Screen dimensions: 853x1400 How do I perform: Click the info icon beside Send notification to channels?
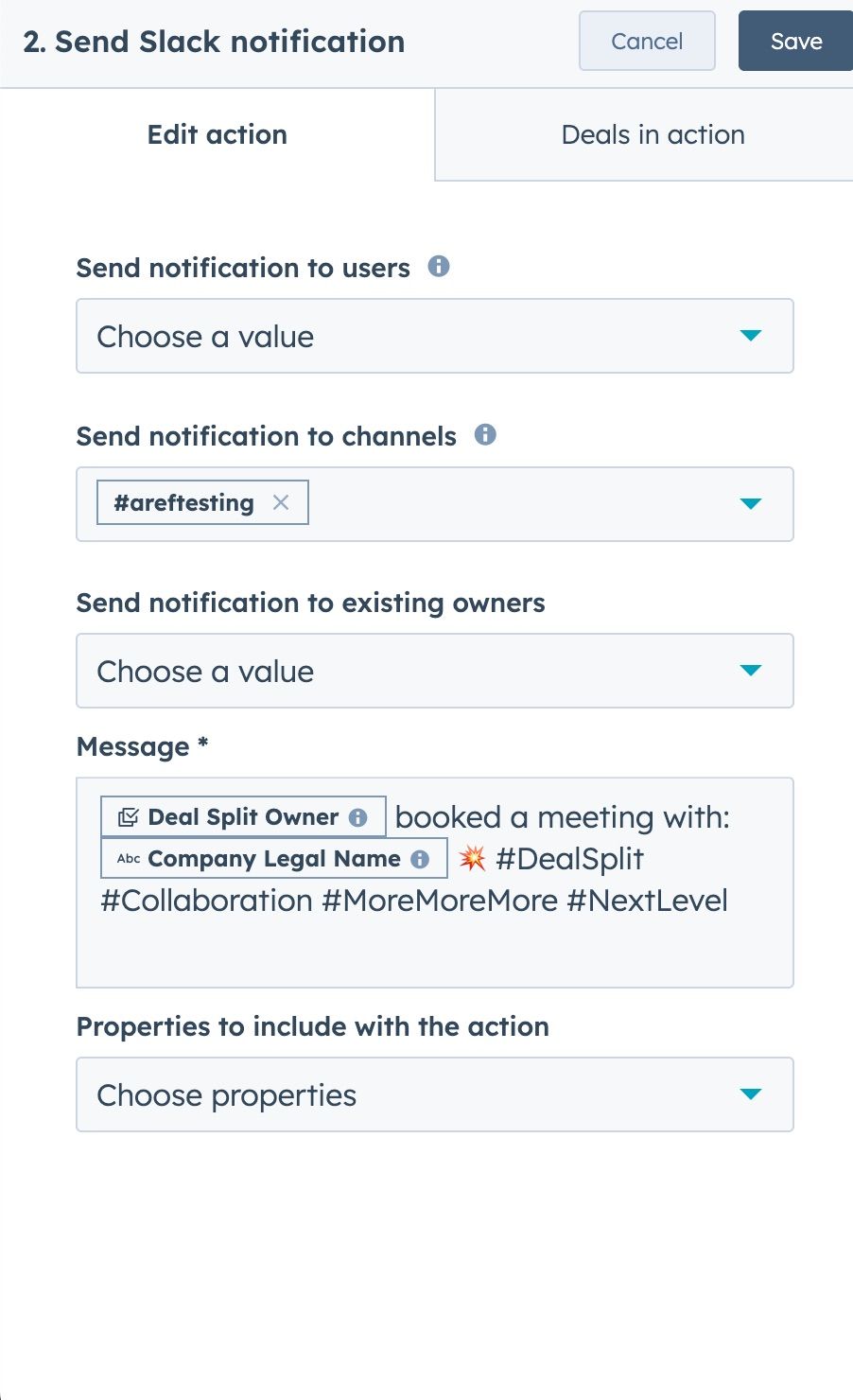(486, 435)
